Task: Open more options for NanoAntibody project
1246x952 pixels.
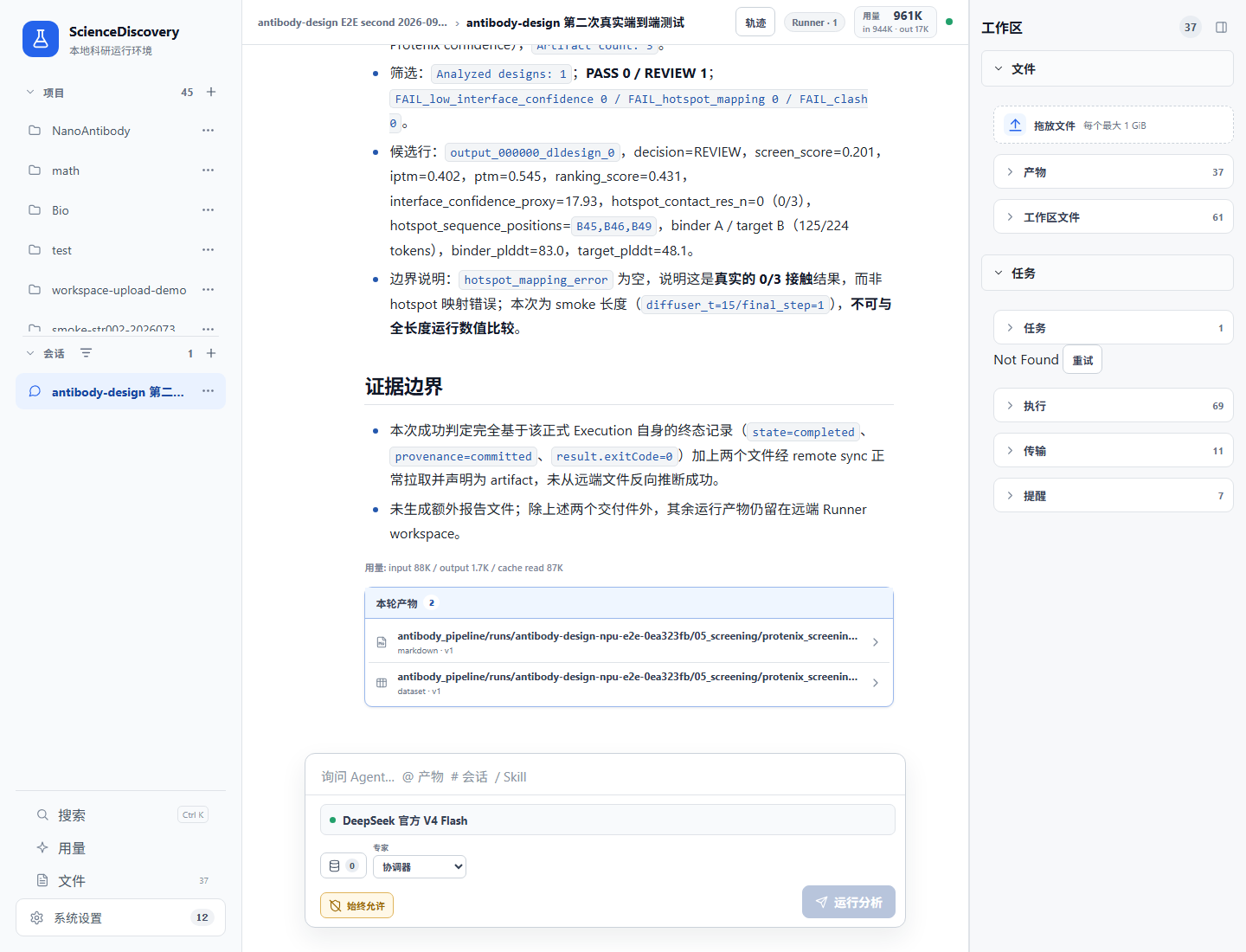Action: [208, 131]
